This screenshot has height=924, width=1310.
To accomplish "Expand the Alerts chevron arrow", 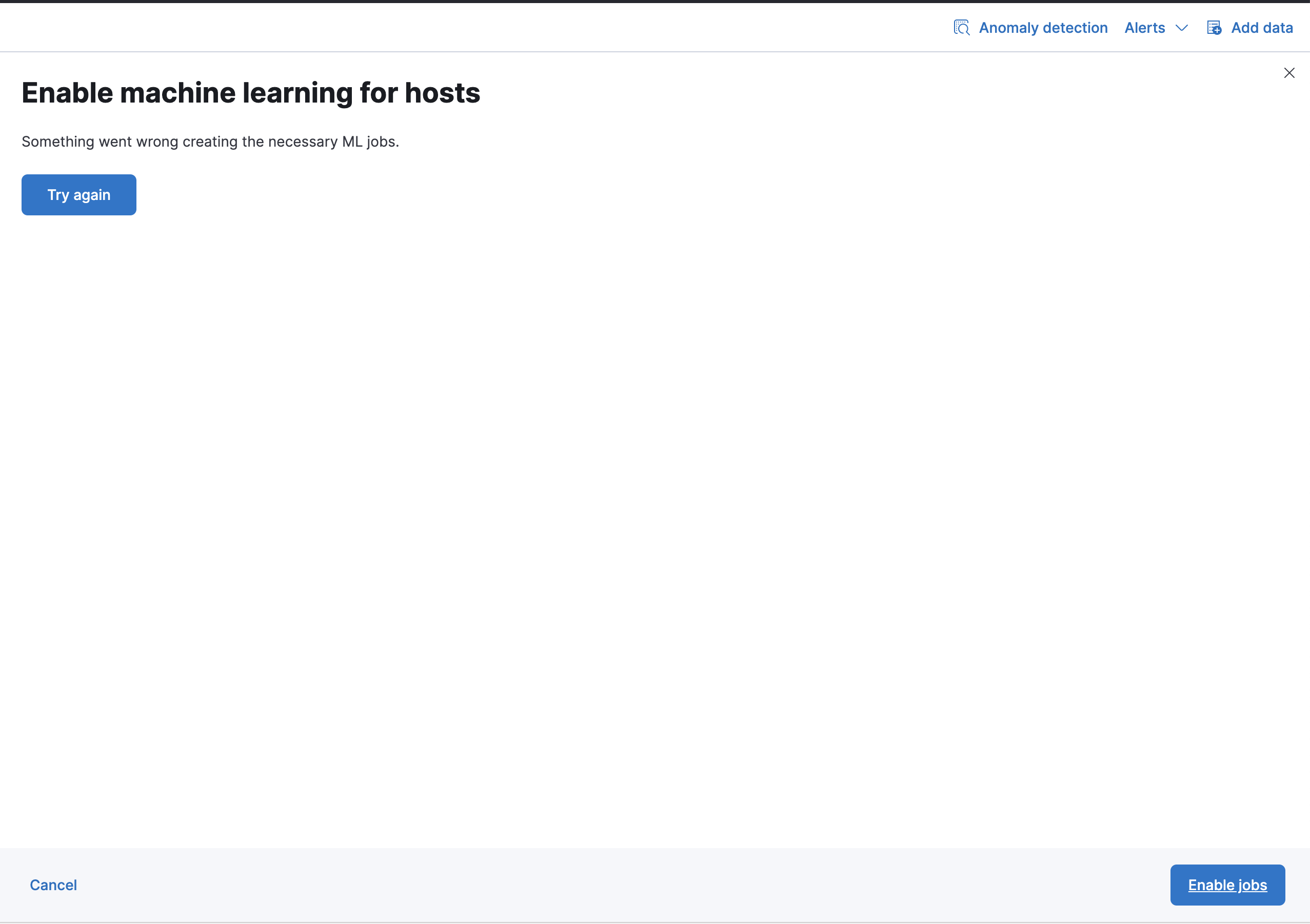I will tap(1182, 28).
